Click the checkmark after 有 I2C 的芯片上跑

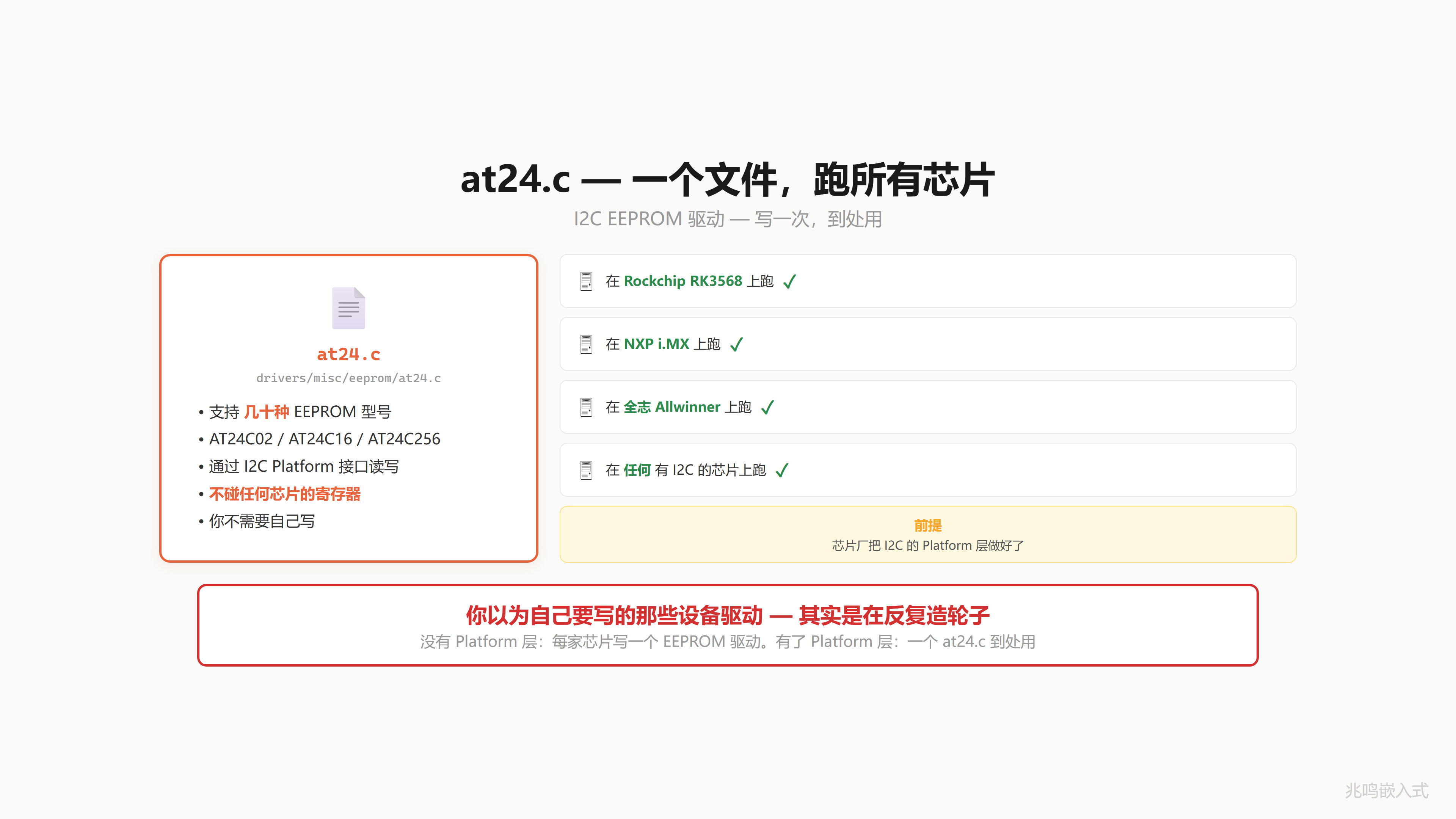(782, 470)
